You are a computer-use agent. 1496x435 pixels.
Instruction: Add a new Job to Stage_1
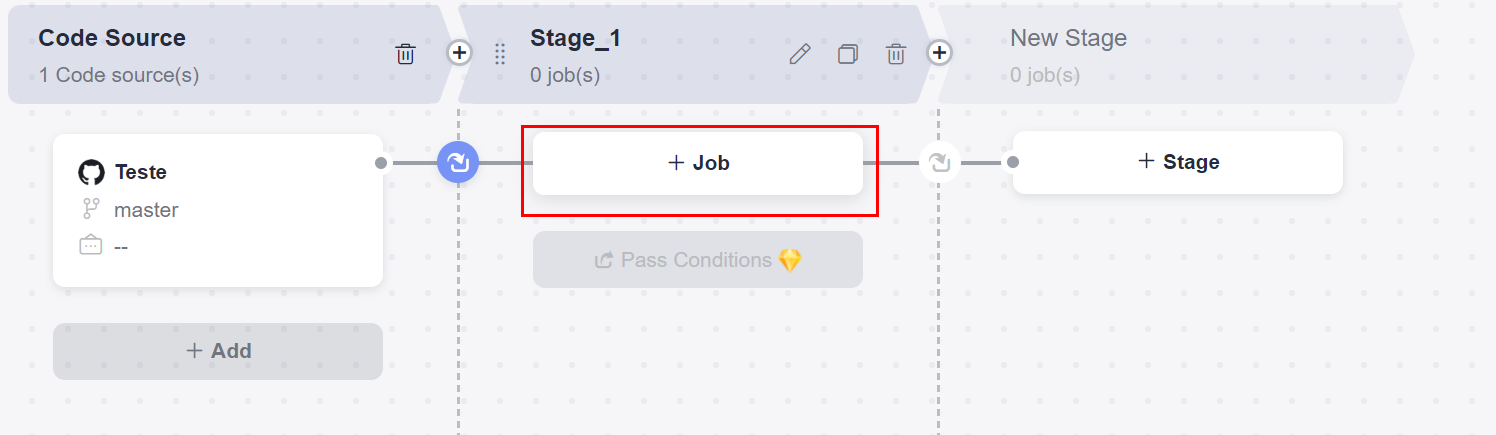click(698, 163)
